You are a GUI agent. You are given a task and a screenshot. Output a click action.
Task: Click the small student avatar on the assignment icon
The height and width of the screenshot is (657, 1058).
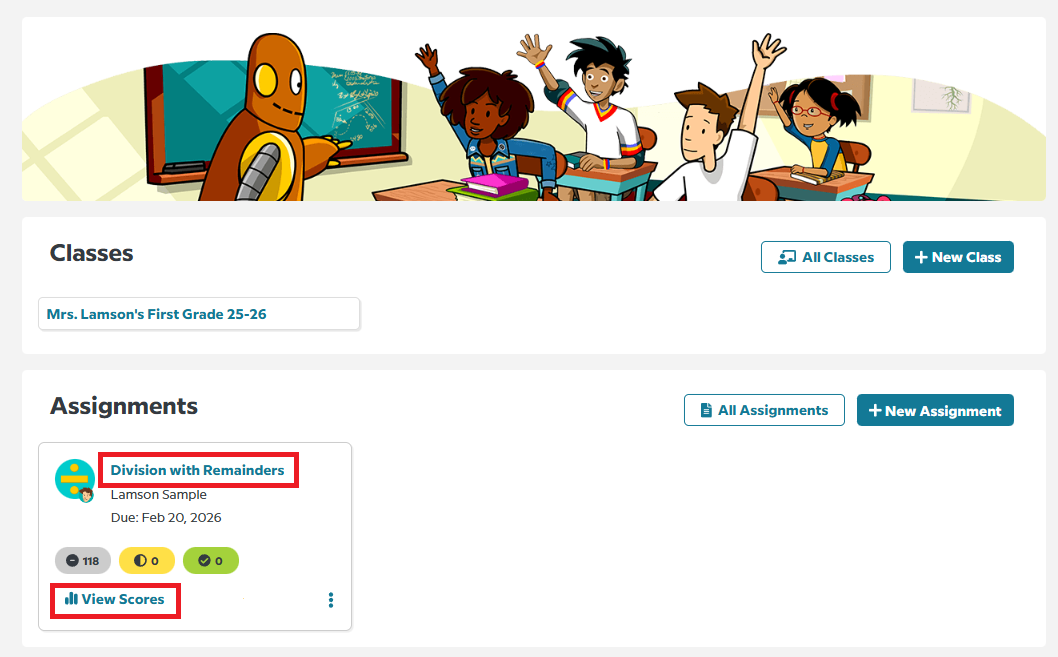pyautogui.click(x=86, y=495)
